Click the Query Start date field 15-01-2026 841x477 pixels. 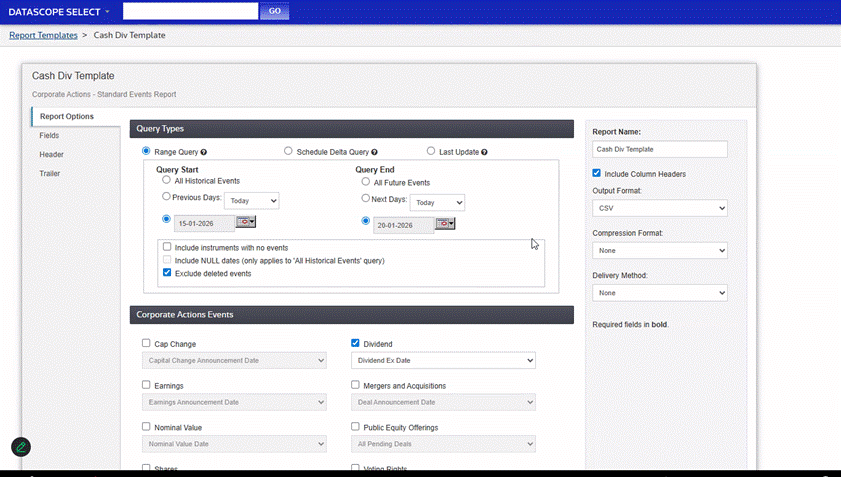click(x=204, y=223)
